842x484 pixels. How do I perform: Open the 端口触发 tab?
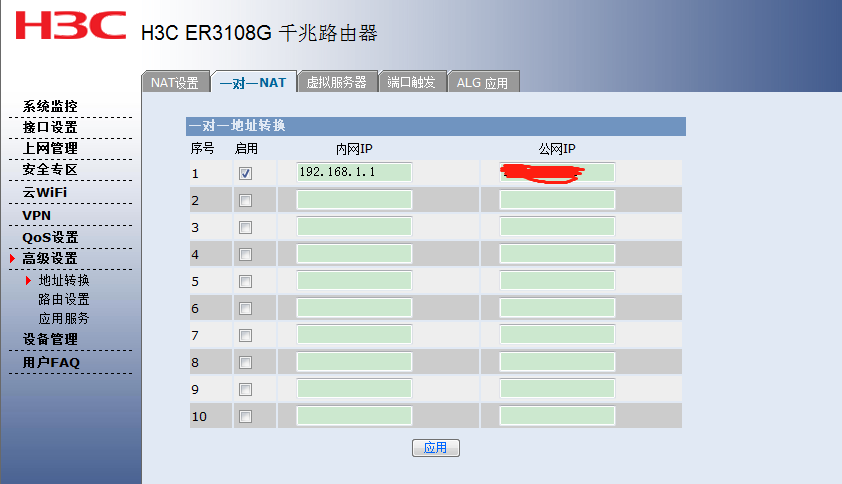412,82
